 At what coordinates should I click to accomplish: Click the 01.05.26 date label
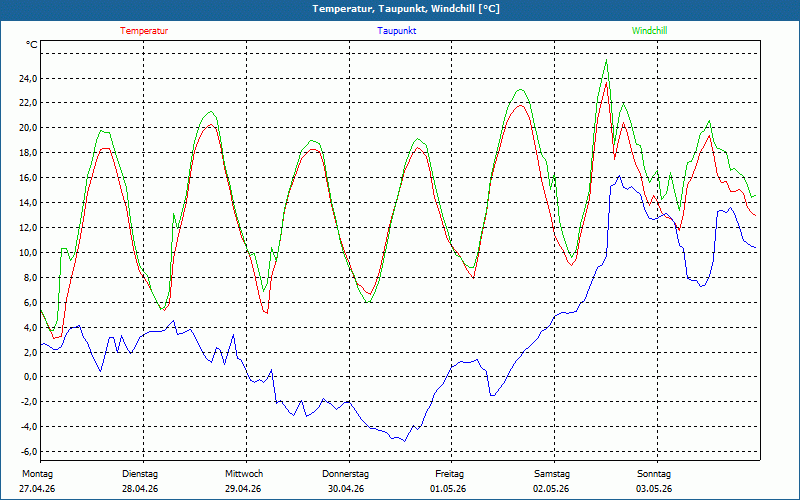tap(449, 489)
